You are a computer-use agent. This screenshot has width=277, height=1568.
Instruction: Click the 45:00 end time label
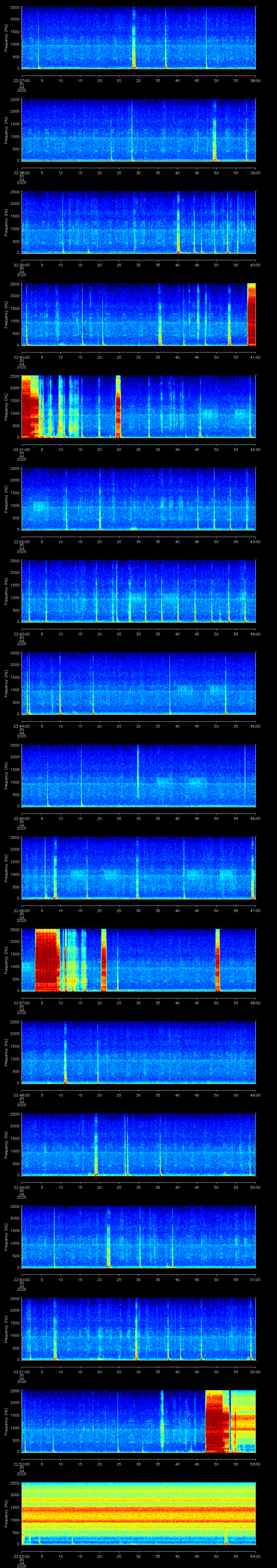click(255, 726)
